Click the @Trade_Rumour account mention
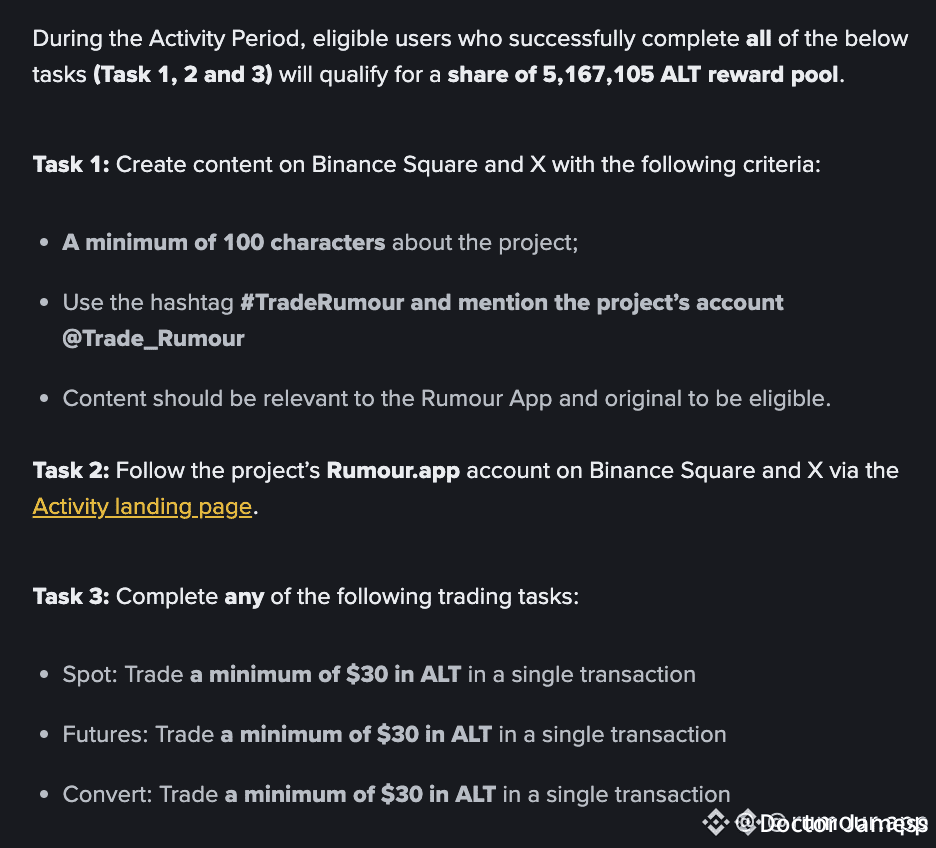Screen dimensions: 936x848 [153, 338]
